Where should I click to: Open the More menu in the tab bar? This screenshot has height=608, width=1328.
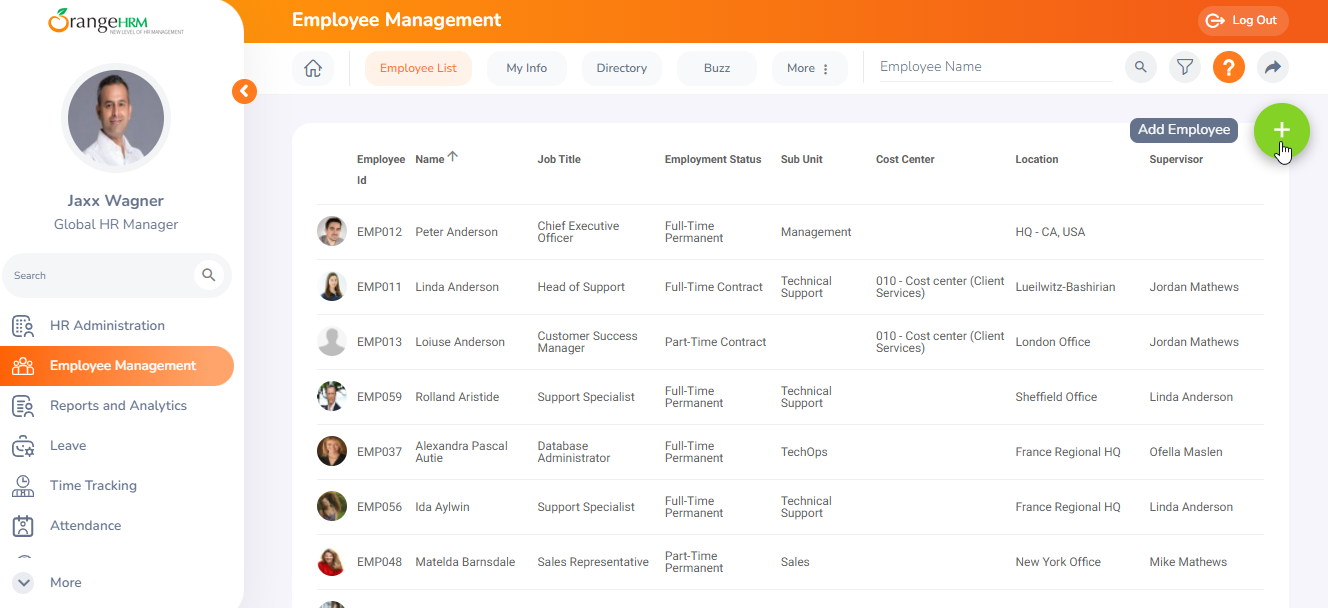[x=809, y=67]
